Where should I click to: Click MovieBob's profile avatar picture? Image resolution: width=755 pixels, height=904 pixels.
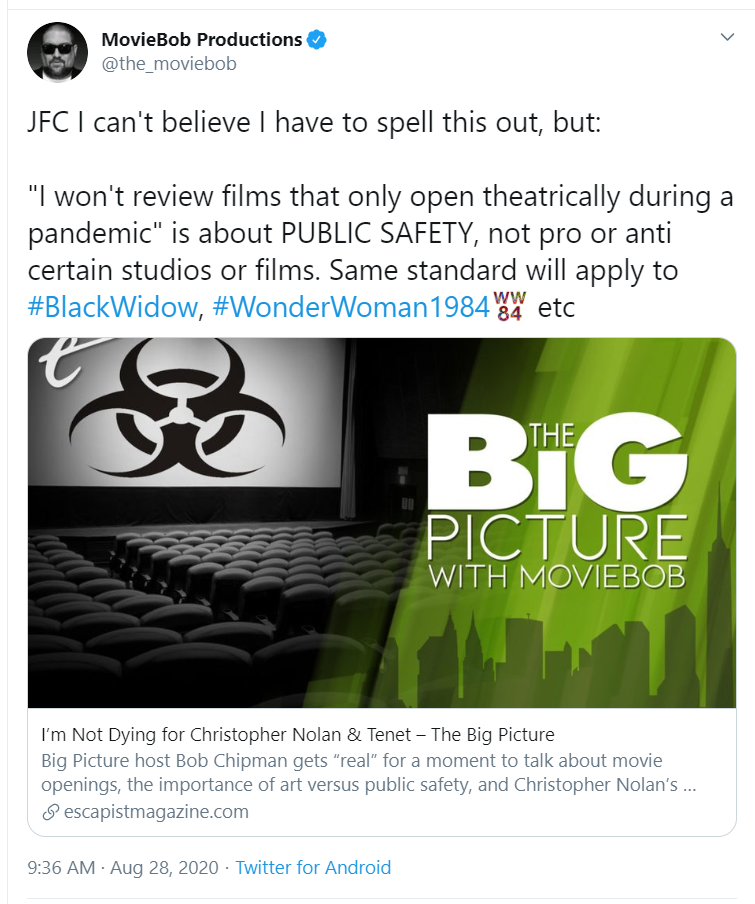(x=58, y=52)
